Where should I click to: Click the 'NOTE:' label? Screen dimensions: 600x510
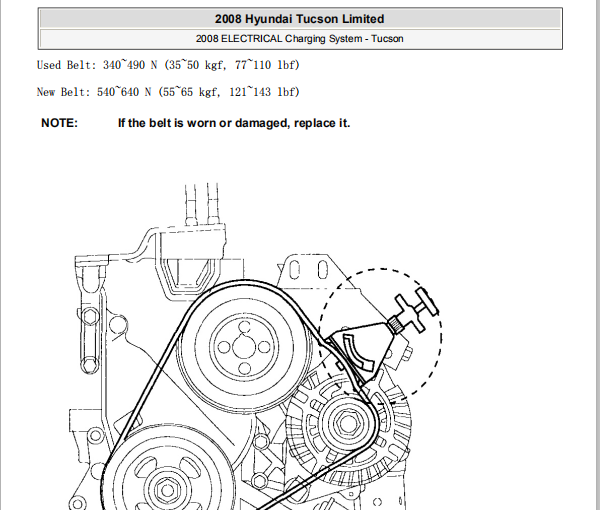click(x=59, y=123)
